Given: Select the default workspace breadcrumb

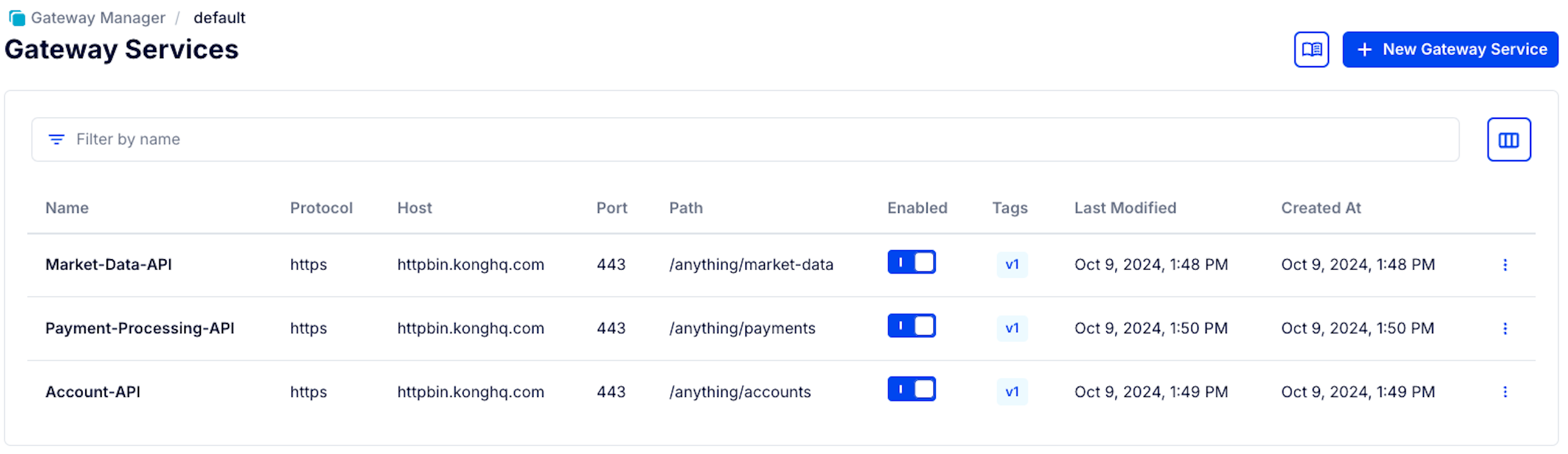Looking at the screenshot, I should 219,18.
